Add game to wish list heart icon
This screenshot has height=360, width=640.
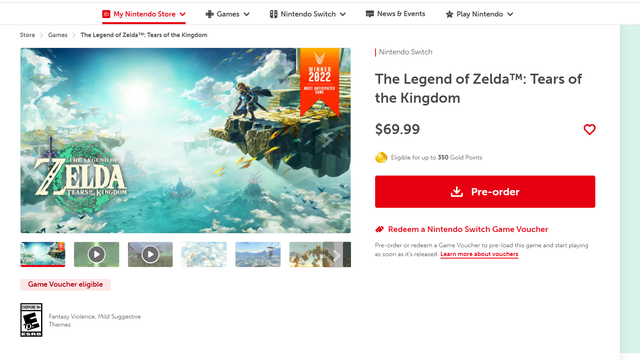pyautogui.click(x=589, y=129)
